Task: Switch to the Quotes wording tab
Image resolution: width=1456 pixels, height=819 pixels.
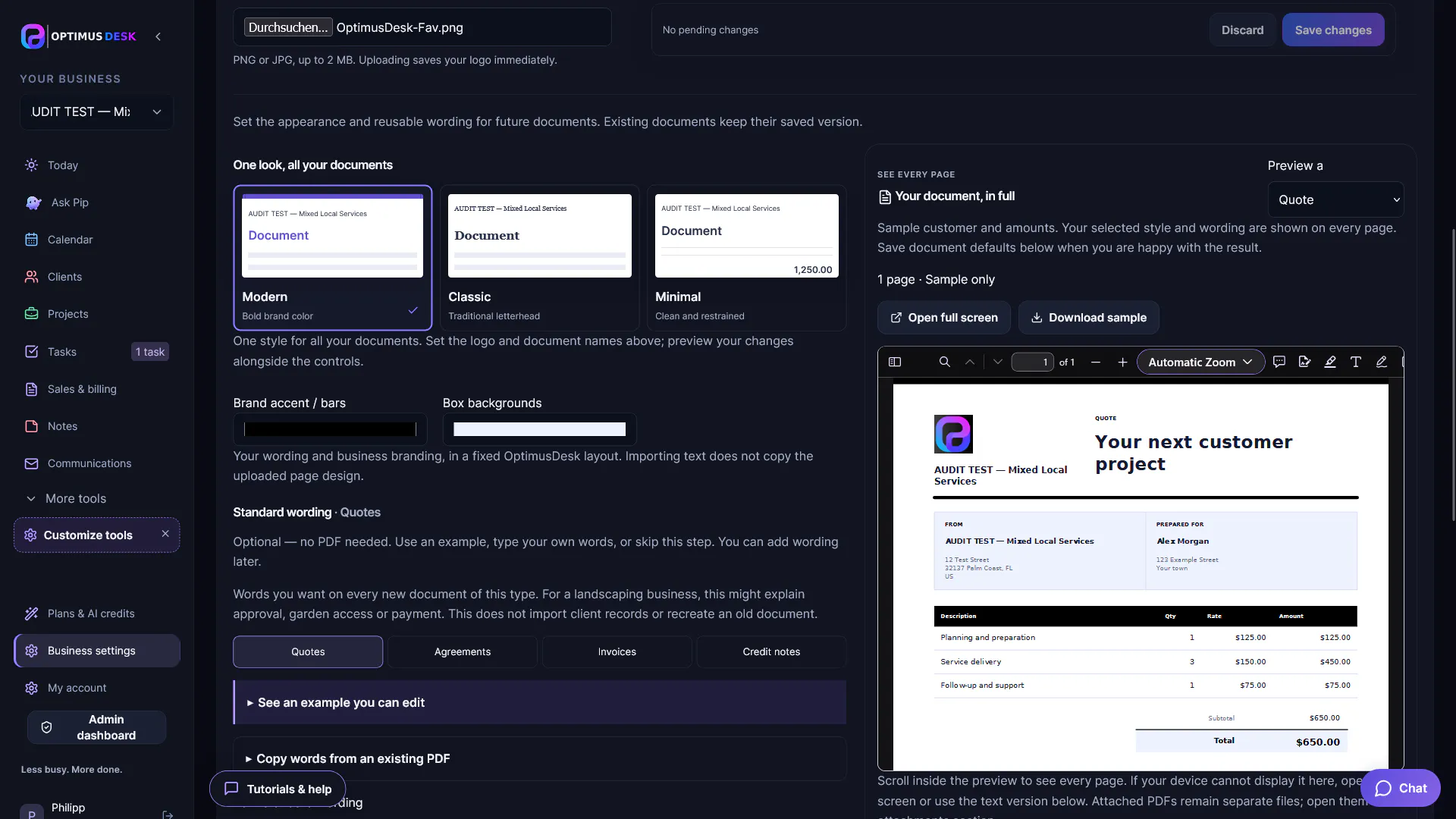Action: tap(308, 652)
